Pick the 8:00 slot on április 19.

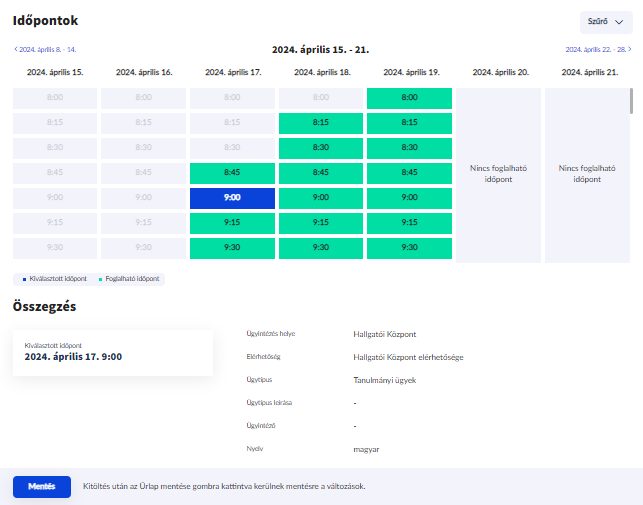point(409,98)
